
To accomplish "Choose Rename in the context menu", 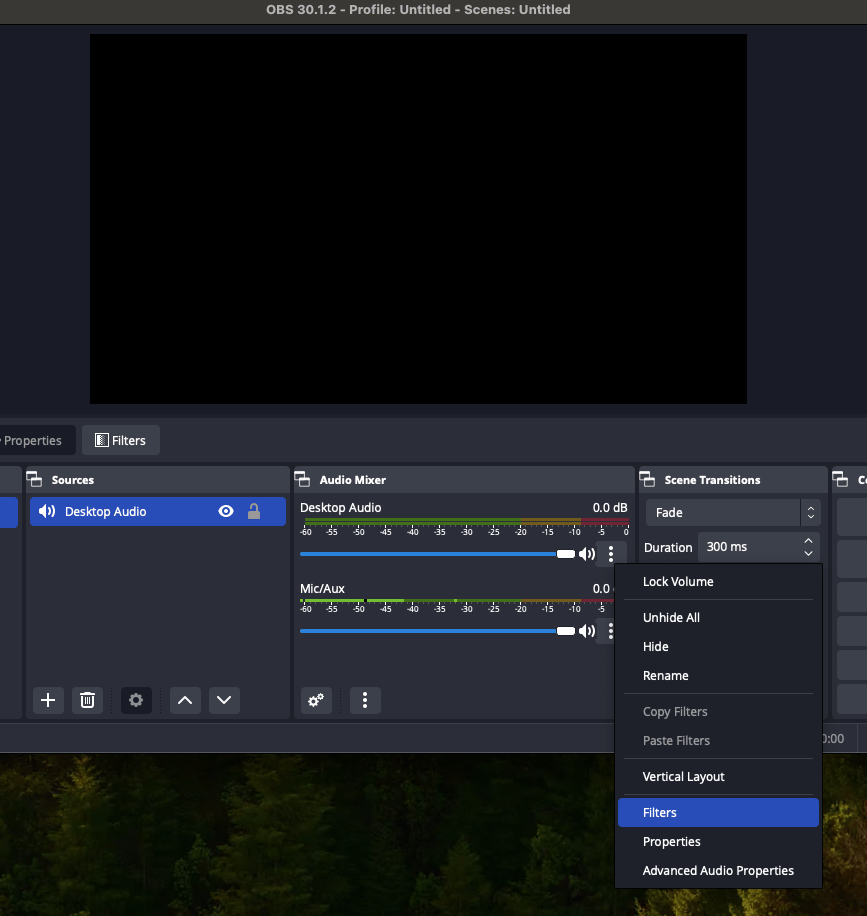I will (x=665, y=675).
